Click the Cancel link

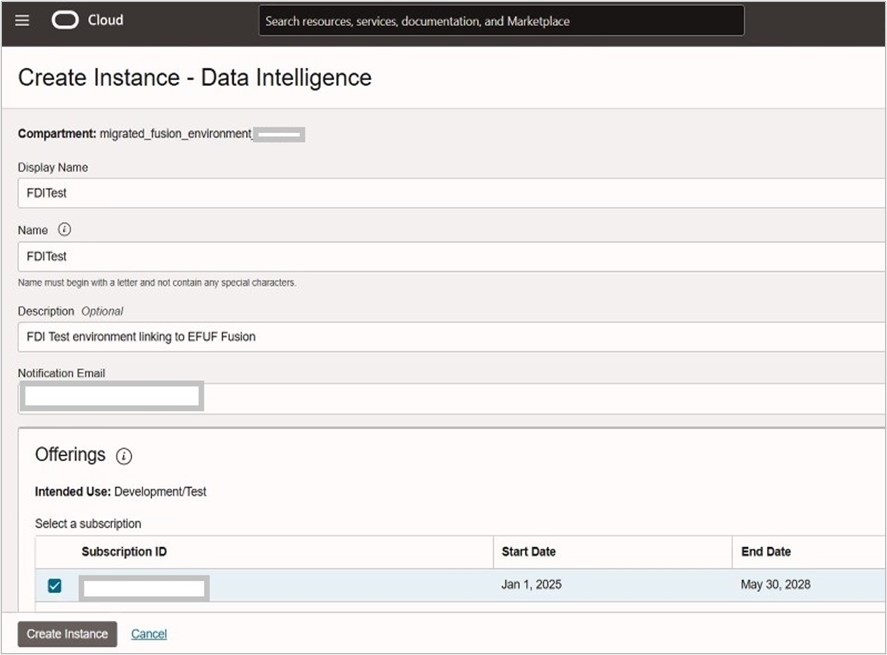click(x=149, y=634)
